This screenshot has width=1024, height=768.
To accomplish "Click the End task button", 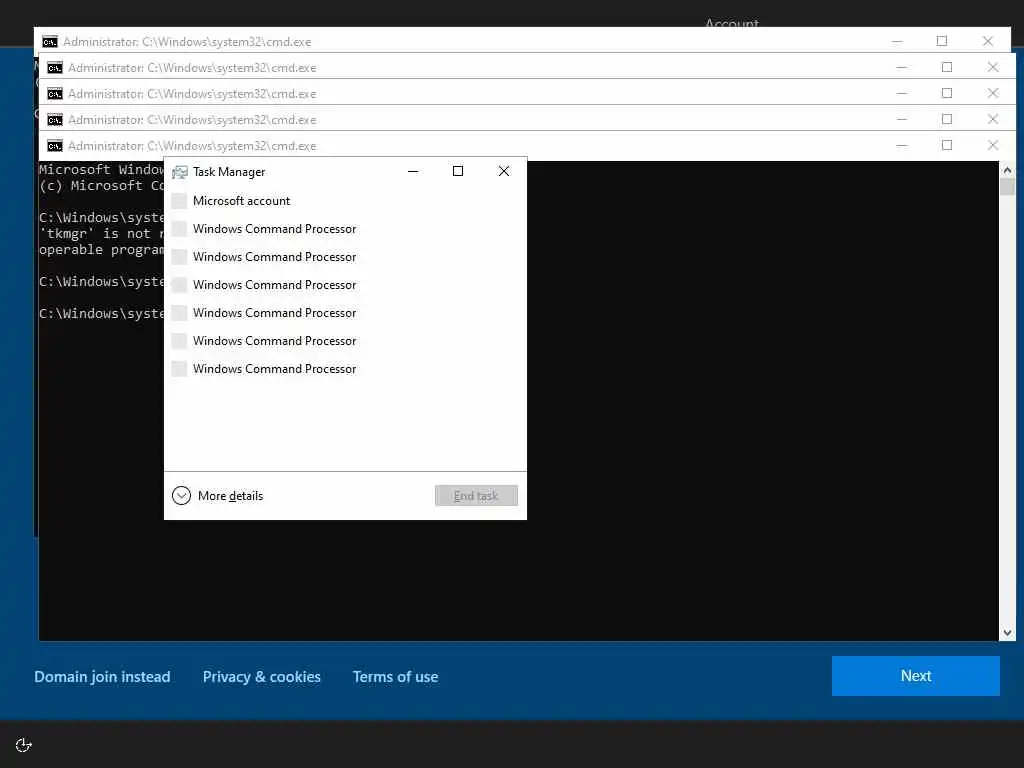I will [476, 496].
